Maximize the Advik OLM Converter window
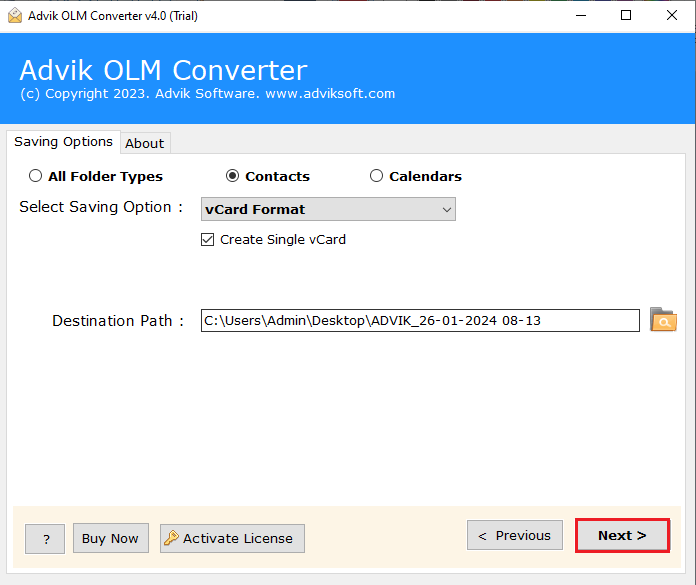This screenshot has height=585, width=696. tap(626, 16)
